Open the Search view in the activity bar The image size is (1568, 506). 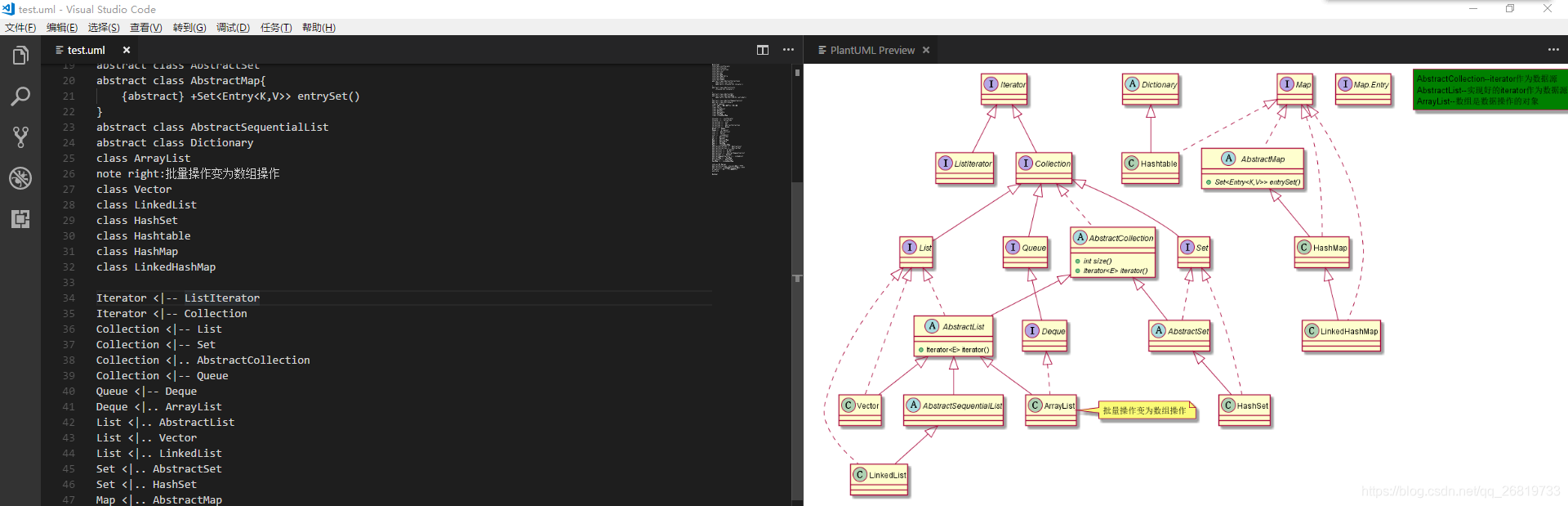click(x=20, y=96)
